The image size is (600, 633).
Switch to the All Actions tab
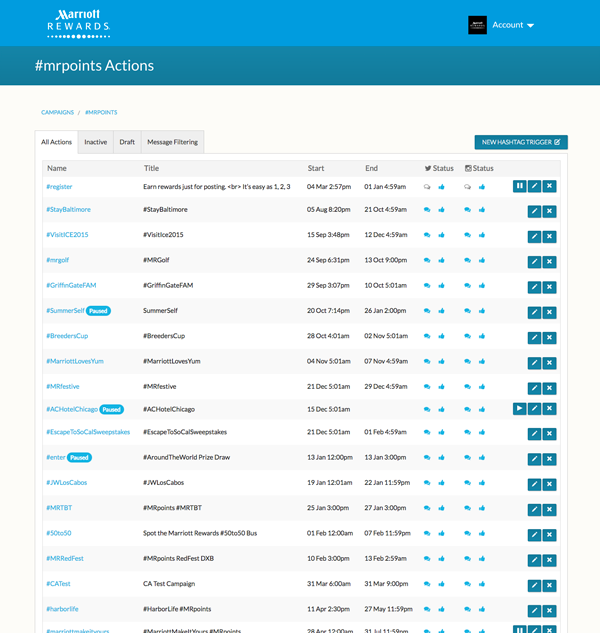(x=56, y=142)
